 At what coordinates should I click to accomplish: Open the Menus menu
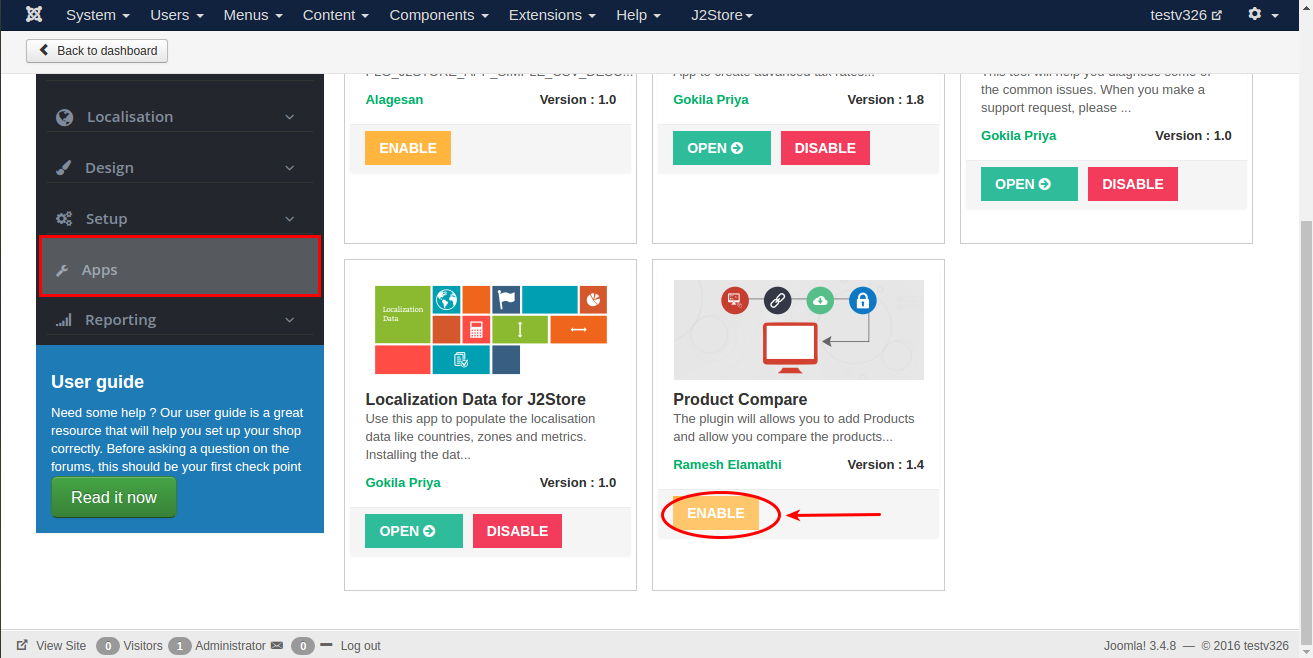(x=252, y=15)
